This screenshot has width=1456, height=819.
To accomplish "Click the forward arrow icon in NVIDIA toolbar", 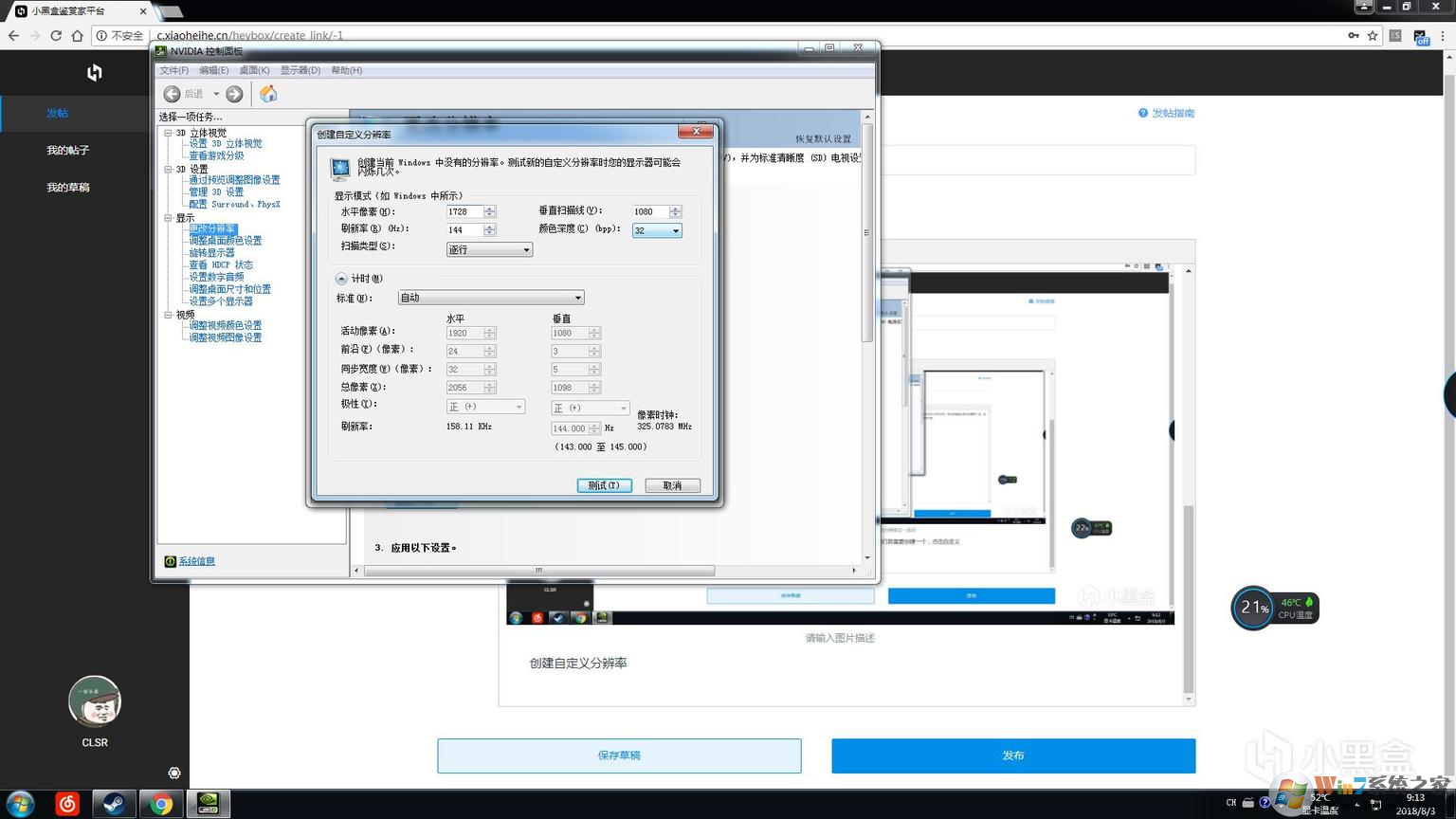I will (x=234, y=94).
